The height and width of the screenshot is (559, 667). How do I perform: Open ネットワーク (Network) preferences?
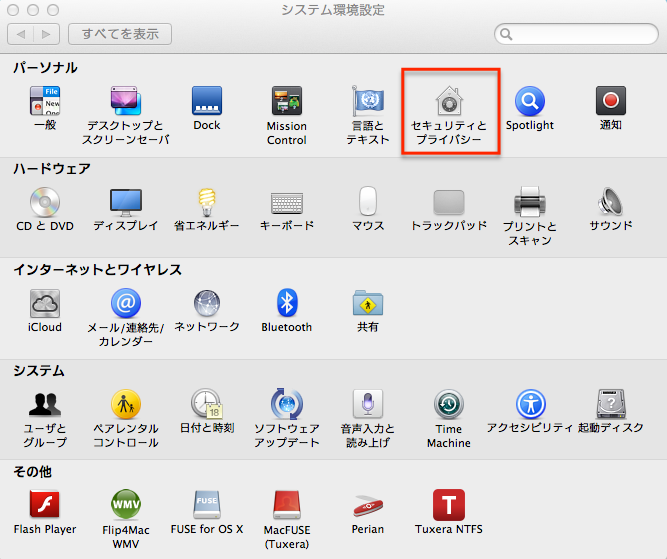pyautogui.click(x=207, y=303)
